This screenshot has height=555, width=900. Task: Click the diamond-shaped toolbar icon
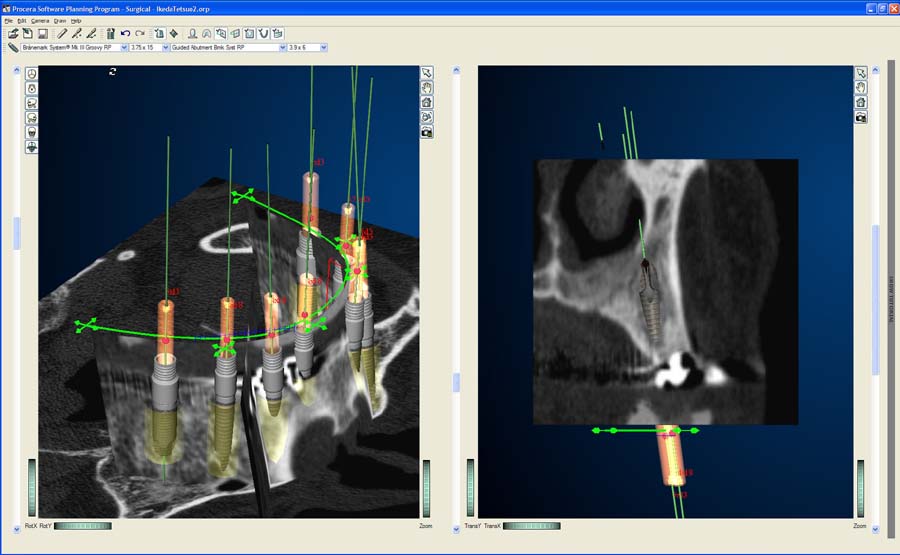click(x=173, y=34)
